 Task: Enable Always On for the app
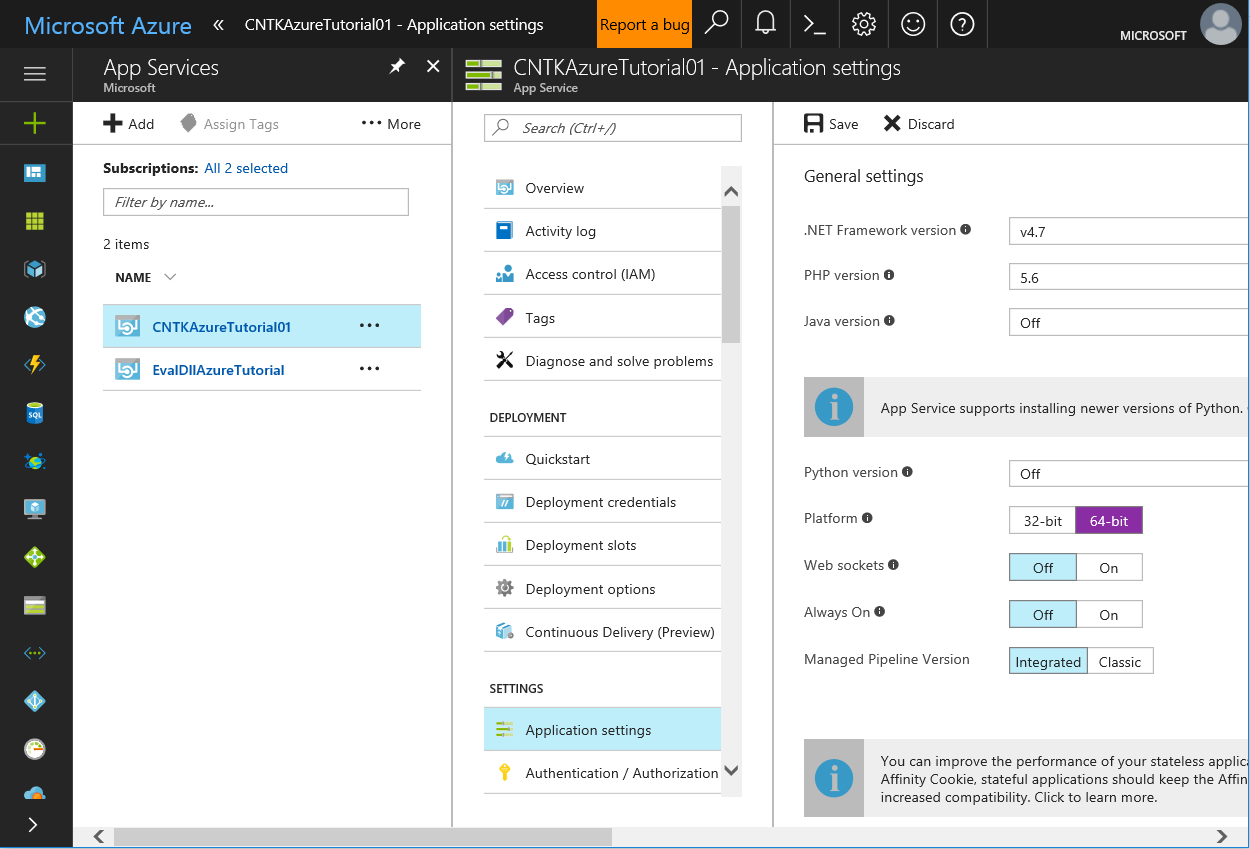click(x=1109, y=614)
